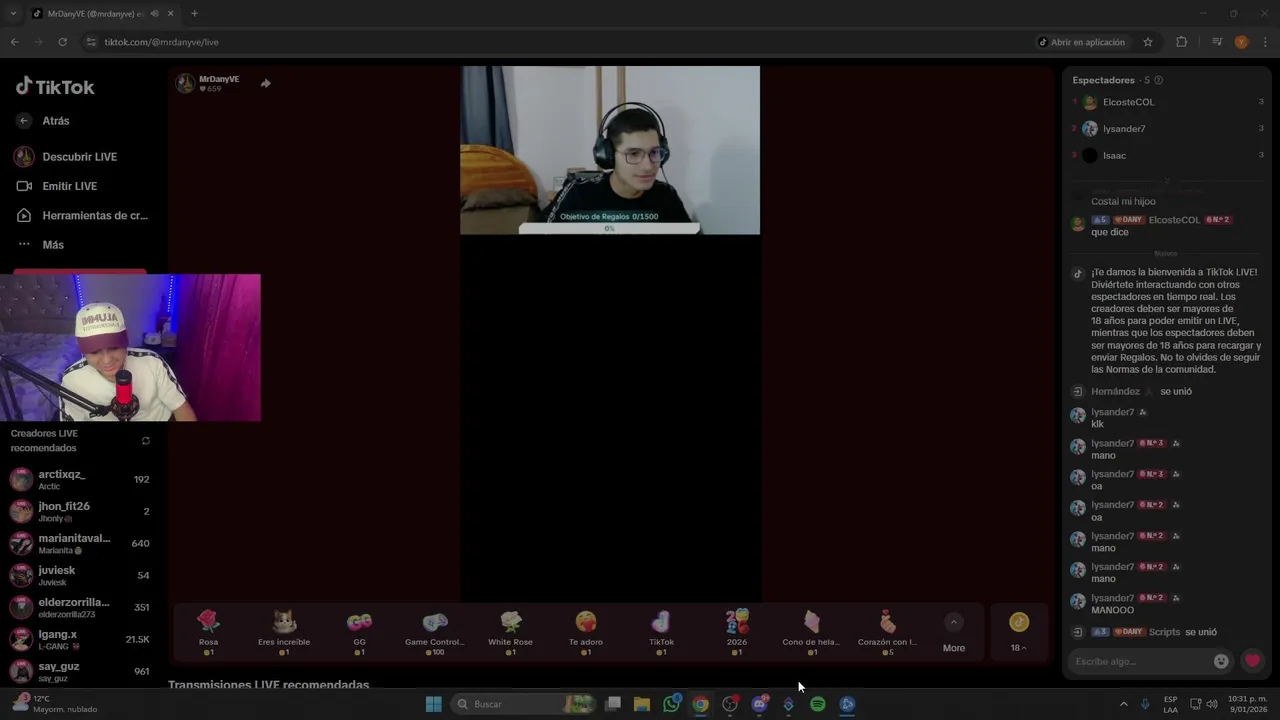The image size is (1280, 720).
Task: Open the volume control in tray
Action: (x=1212, y=704)
